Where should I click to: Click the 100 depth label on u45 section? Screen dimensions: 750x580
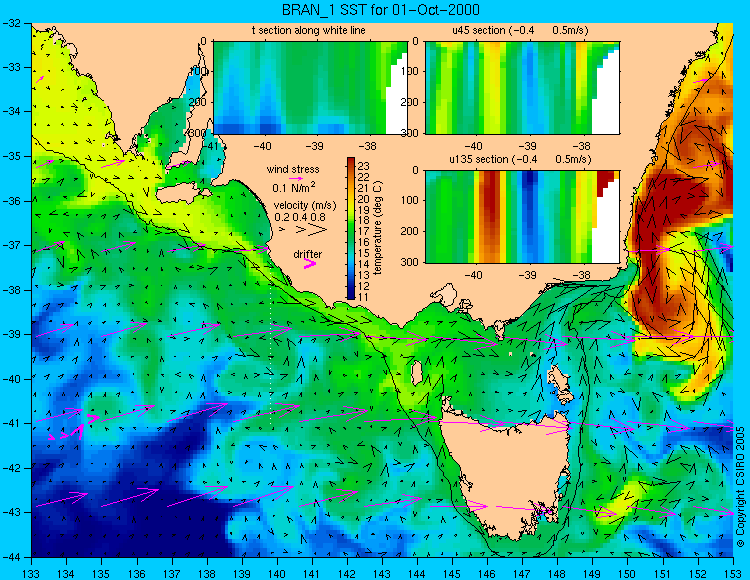click(412, 71)
